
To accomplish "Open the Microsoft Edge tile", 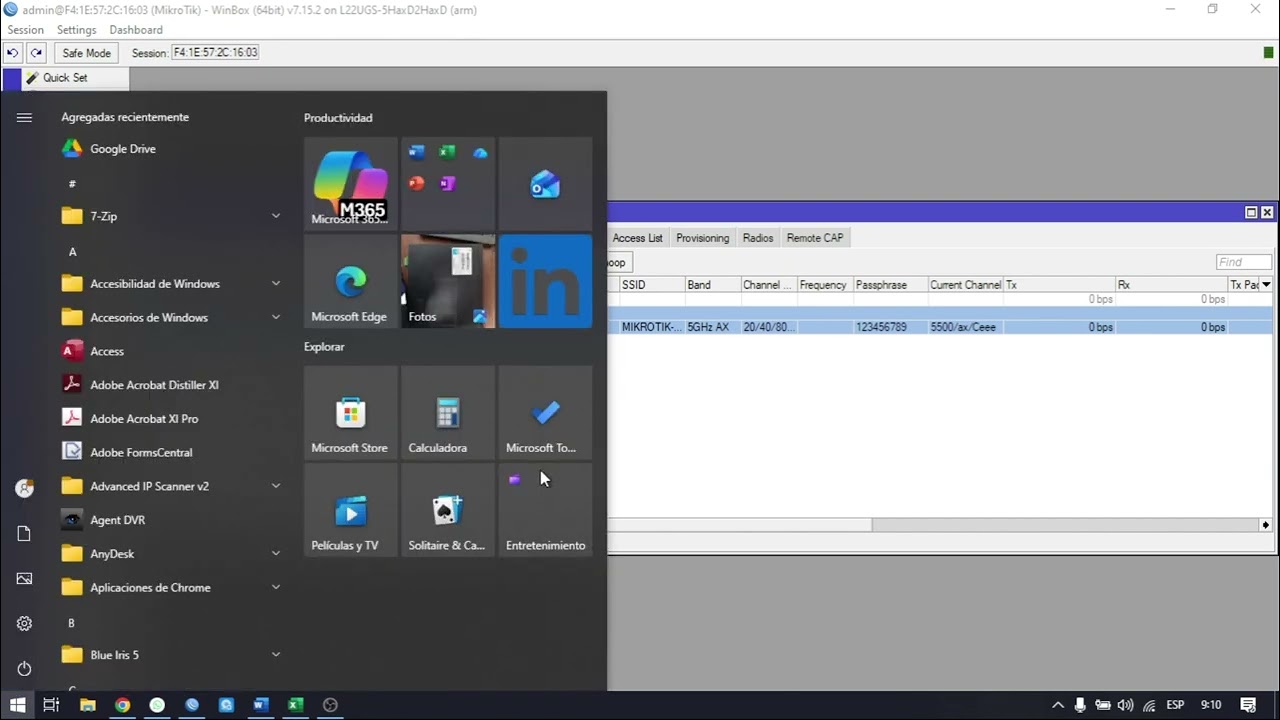I will (350, 281).
